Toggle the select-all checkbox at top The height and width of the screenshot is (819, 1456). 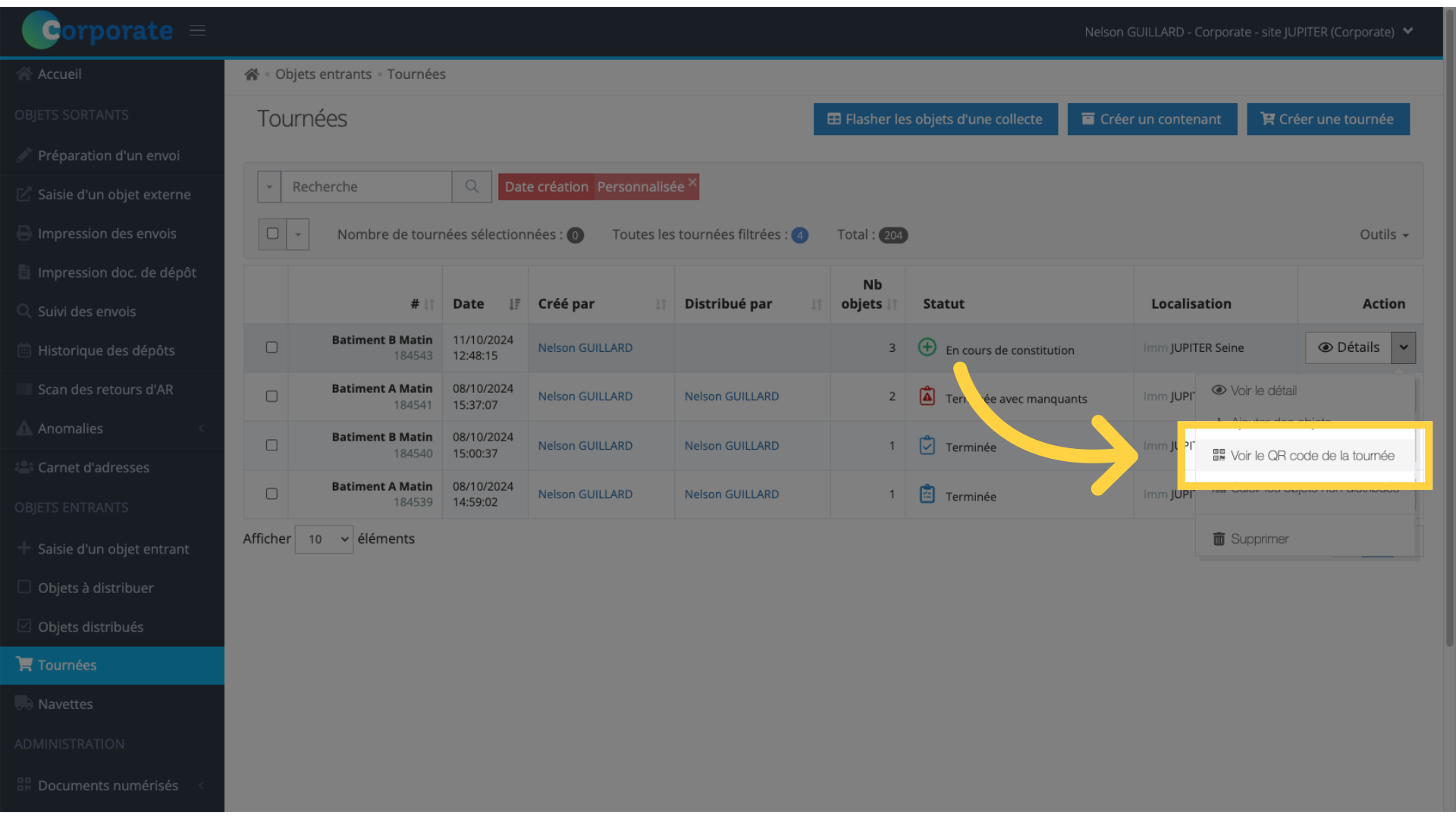pyautogui.click(x=272, y=233)
